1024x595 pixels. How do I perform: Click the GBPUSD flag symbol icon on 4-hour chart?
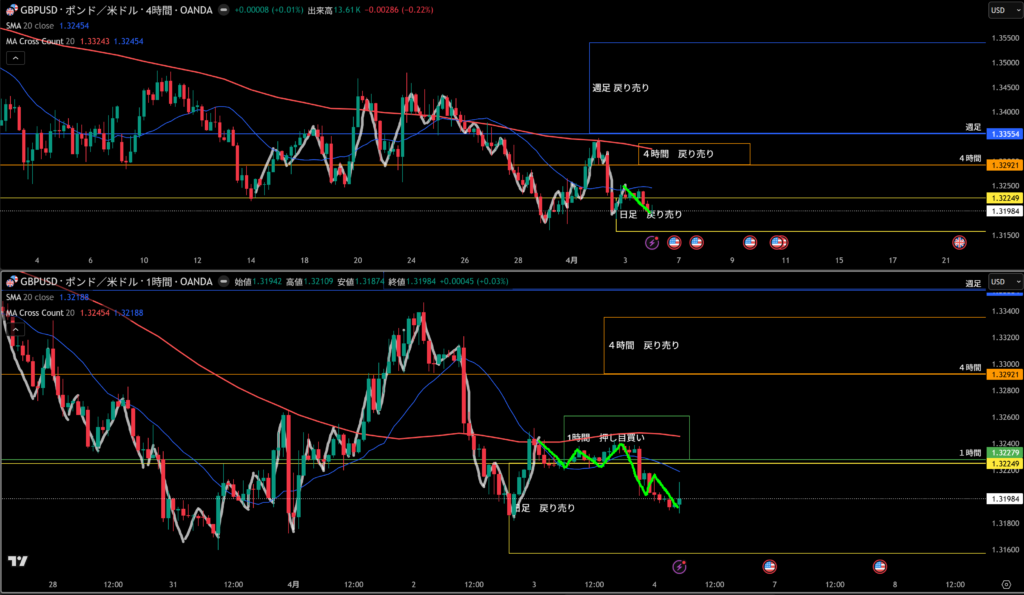pyautogui.click(x=12, y=10)
